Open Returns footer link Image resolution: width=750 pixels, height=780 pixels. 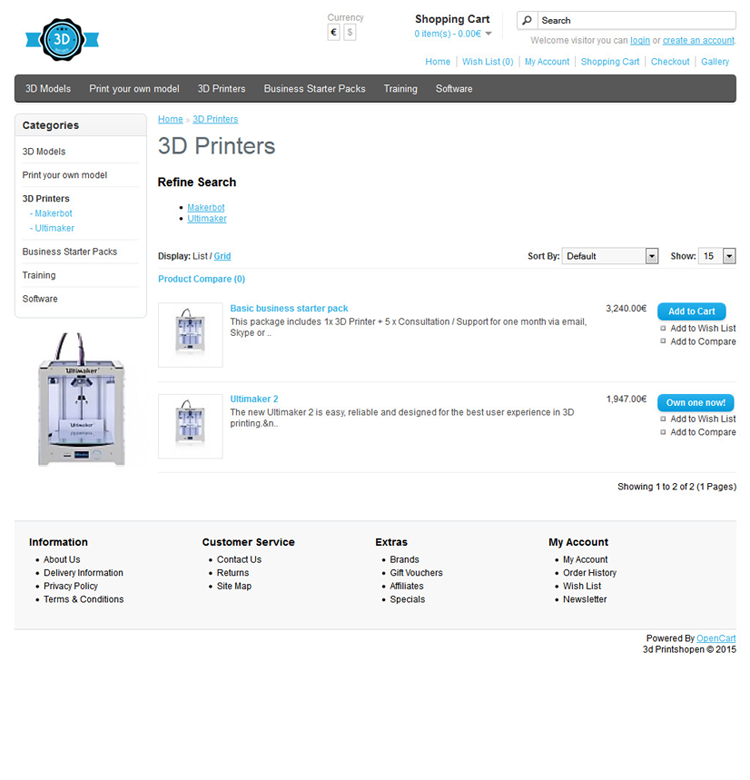click(233, 573)
